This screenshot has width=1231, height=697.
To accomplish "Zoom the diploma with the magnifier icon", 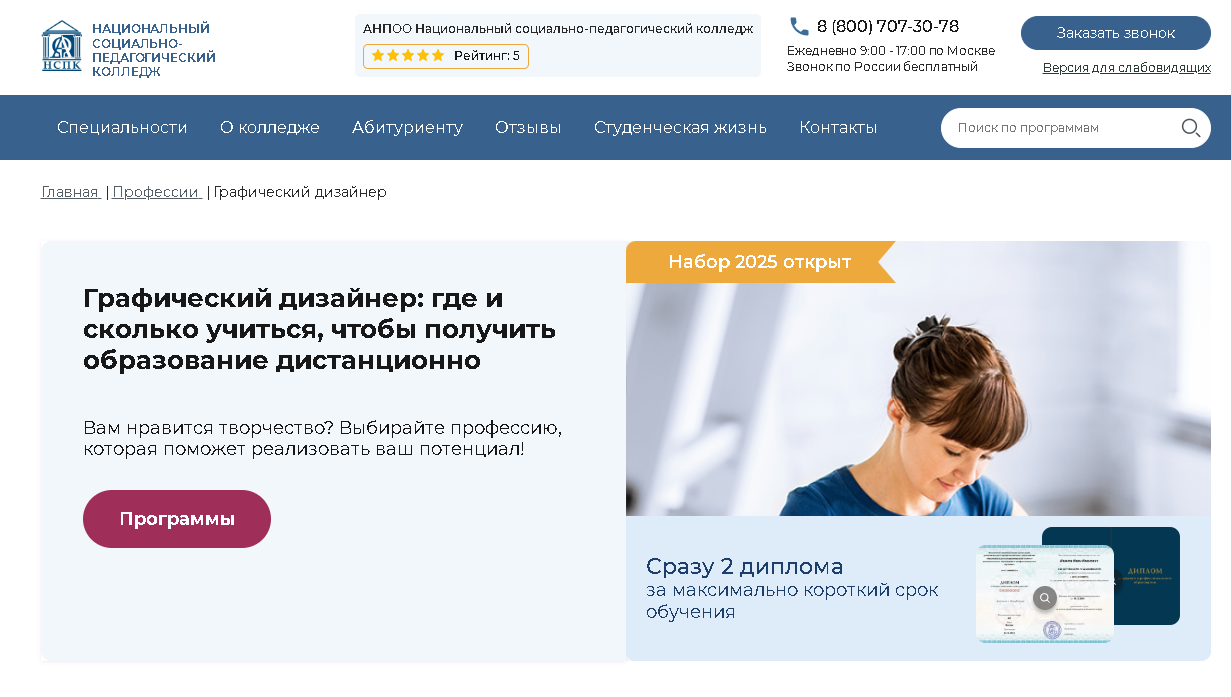I will point(1045,598).
